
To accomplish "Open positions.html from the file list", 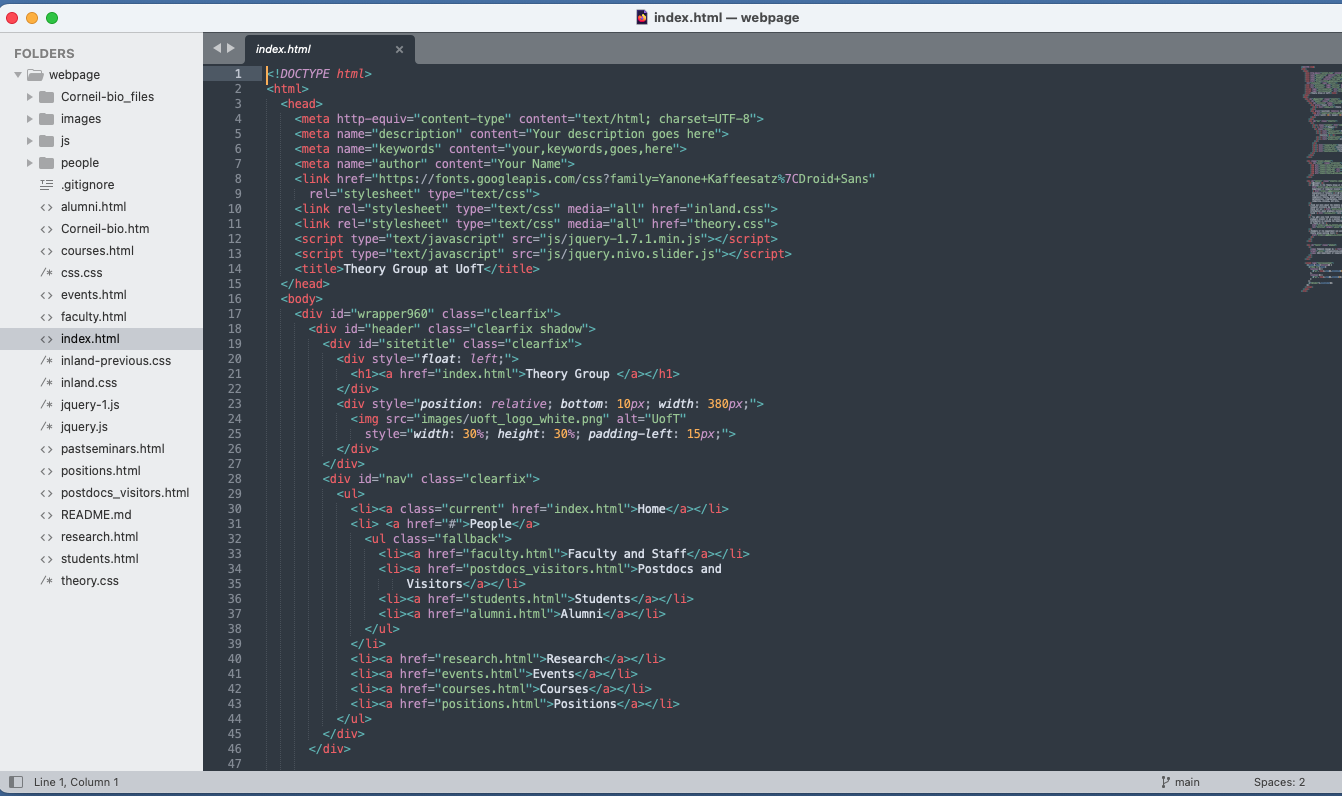I will 101,471.
